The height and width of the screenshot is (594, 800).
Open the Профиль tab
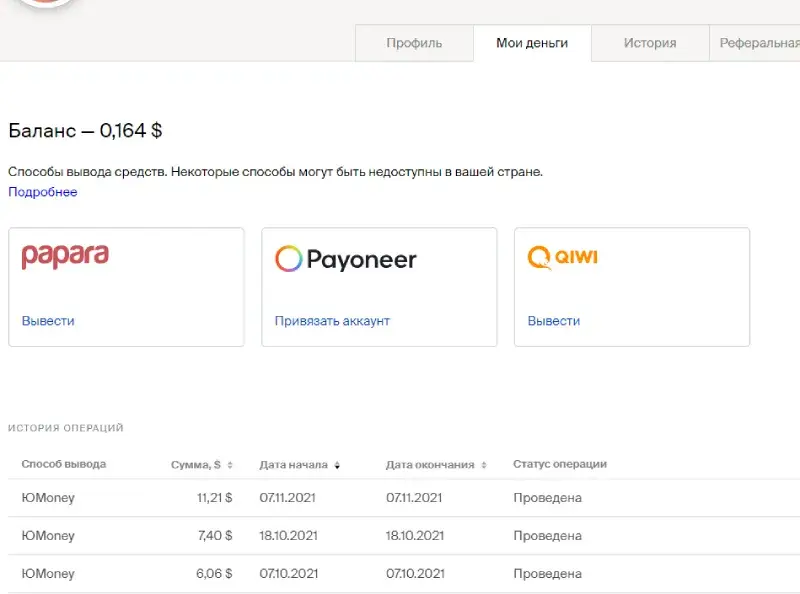[414, 43]
